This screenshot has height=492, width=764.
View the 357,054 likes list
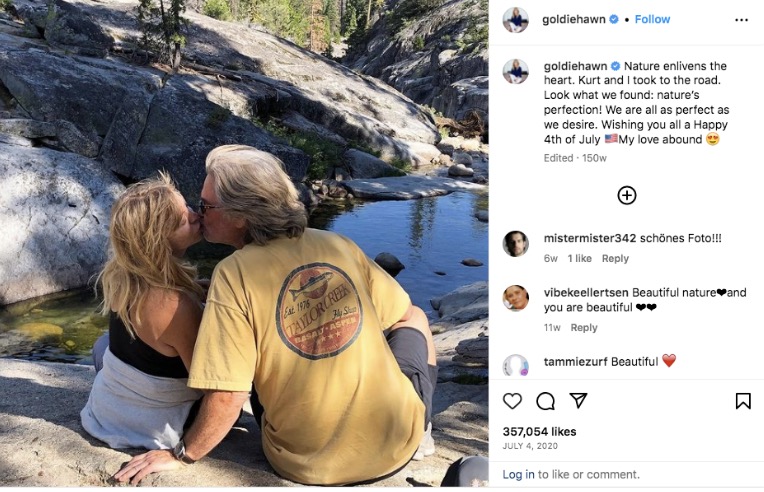539,431
